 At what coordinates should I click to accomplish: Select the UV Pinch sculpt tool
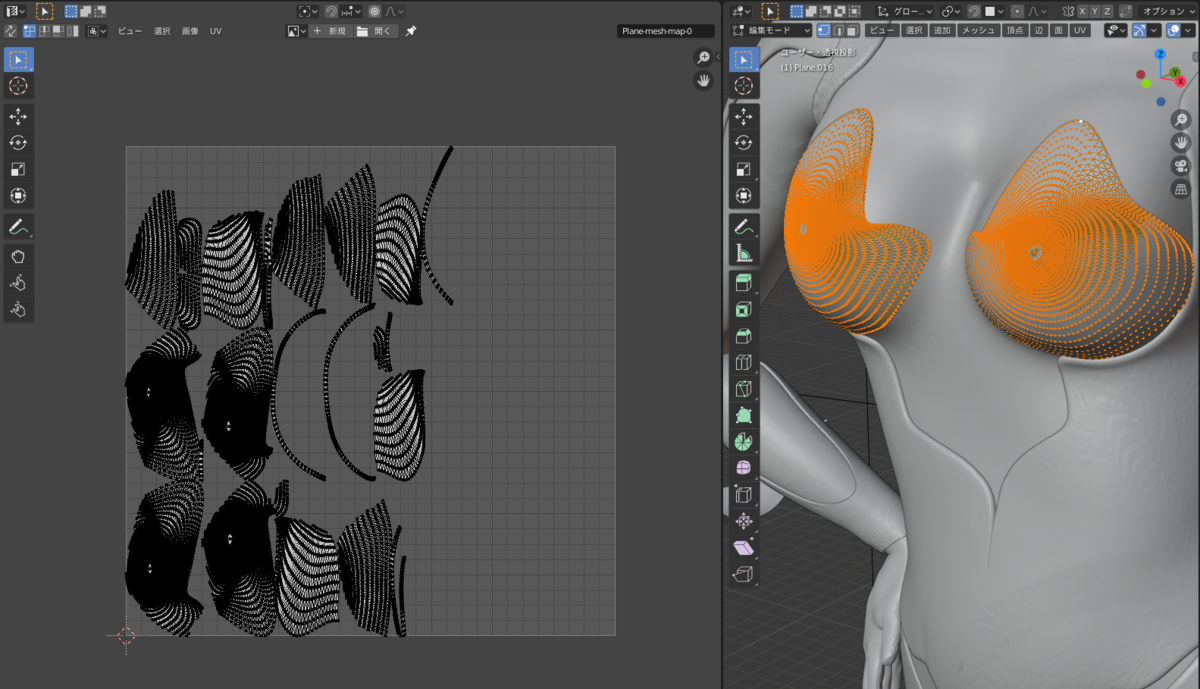tap(18, 309)
